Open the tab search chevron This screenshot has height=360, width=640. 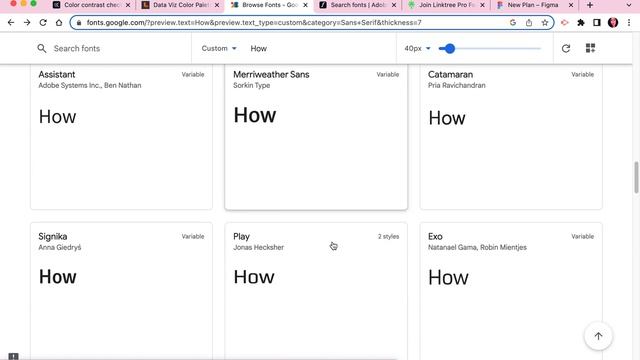(x=629, y=5)
